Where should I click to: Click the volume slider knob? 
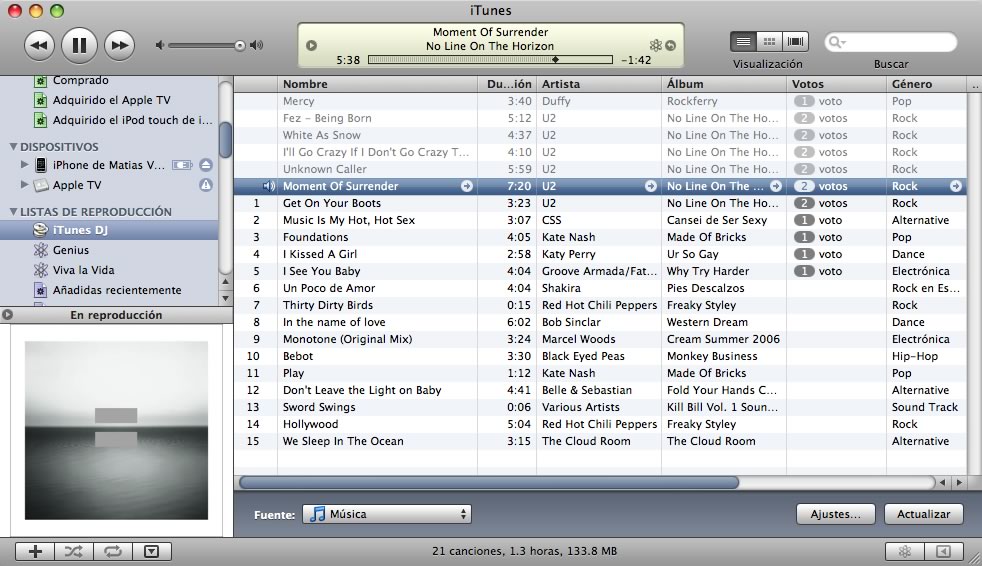click(240, 45)
